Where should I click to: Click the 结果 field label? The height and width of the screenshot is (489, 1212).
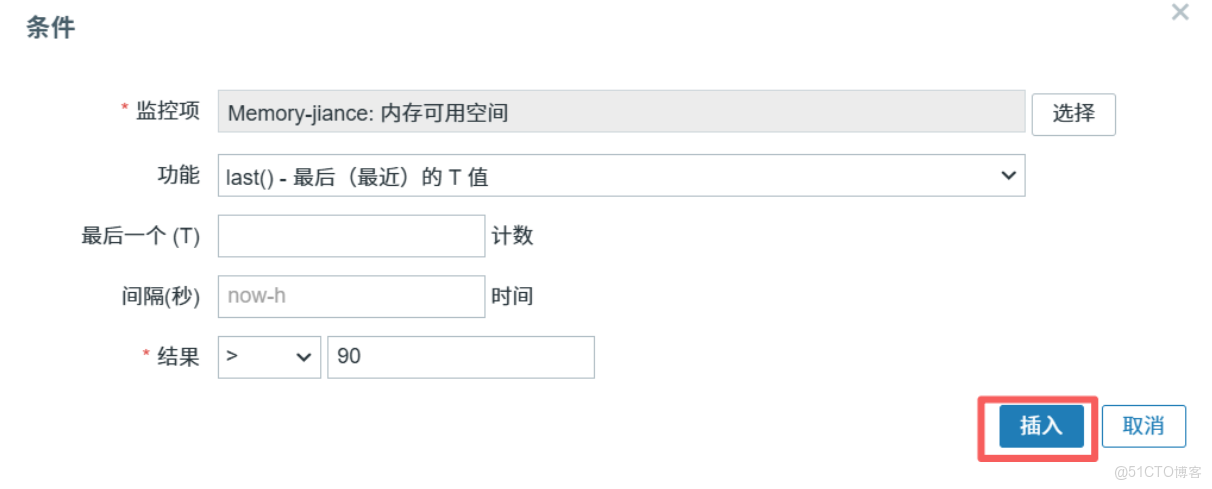178,356
